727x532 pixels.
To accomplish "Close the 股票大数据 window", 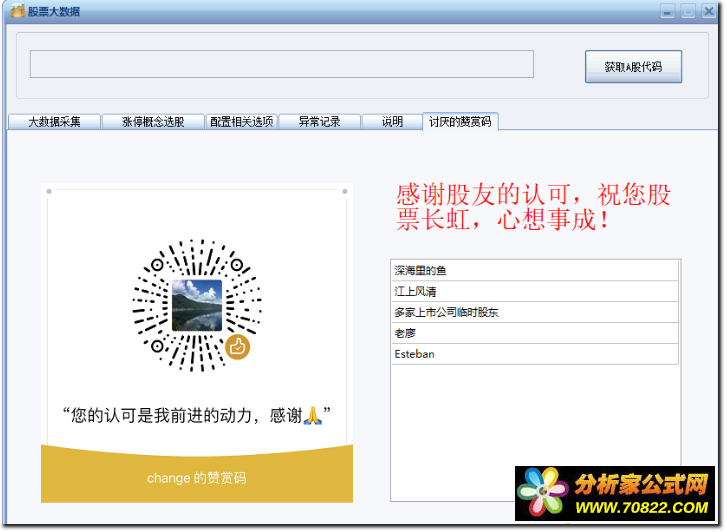I will click(x=709, y=11).
